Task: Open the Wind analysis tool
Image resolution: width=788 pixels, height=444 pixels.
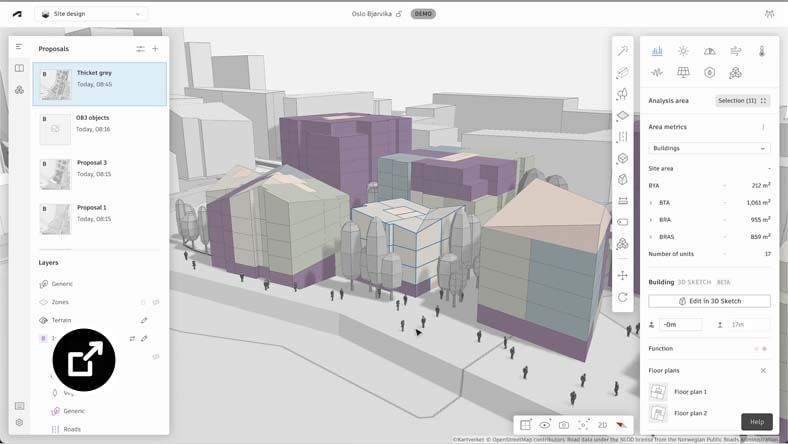Action: [x=735, y=51]
